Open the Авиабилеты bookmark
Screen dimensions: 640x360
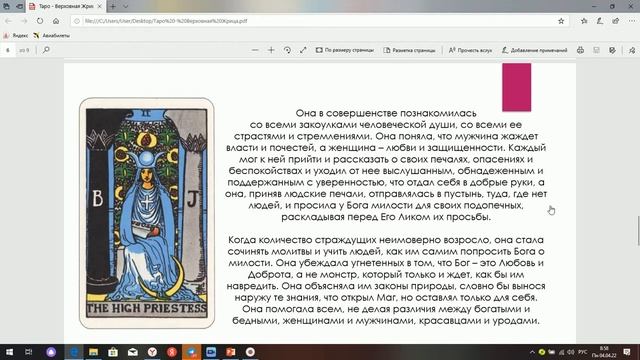(51, 36)
